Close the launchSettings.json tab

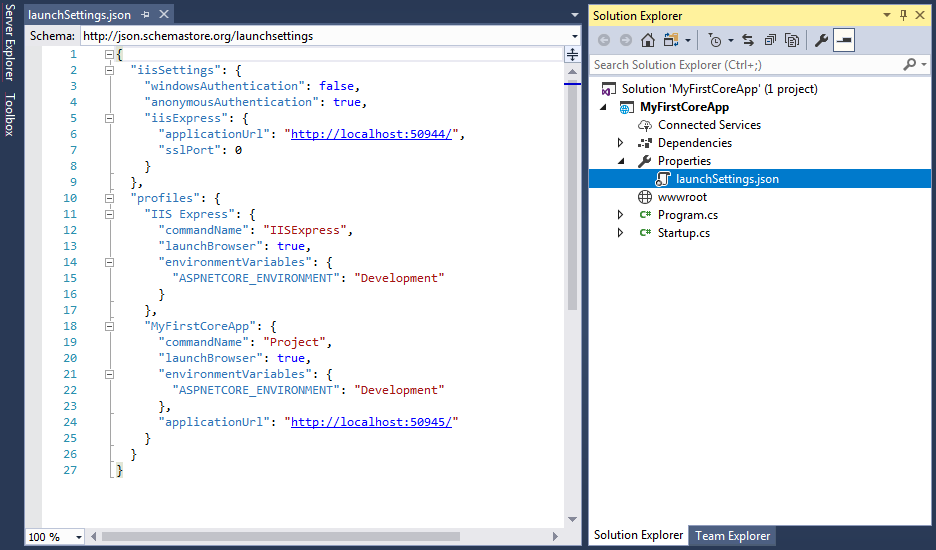164,14
